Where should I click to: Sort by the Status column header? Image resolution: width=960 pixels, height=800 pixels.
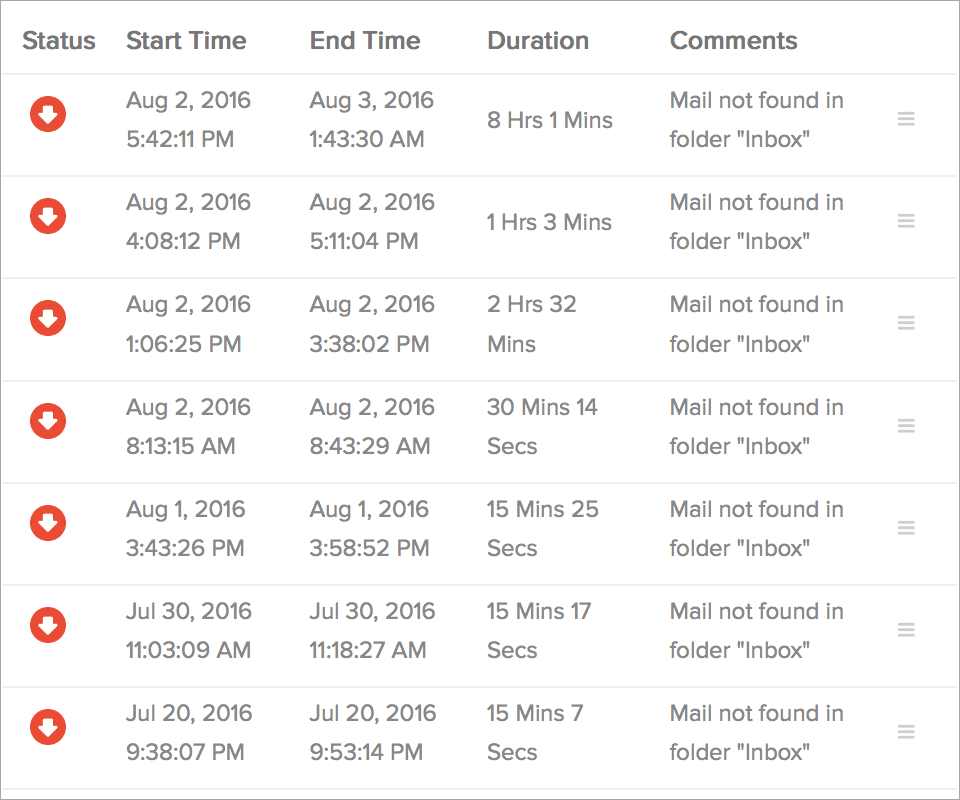tap(59, 40)
